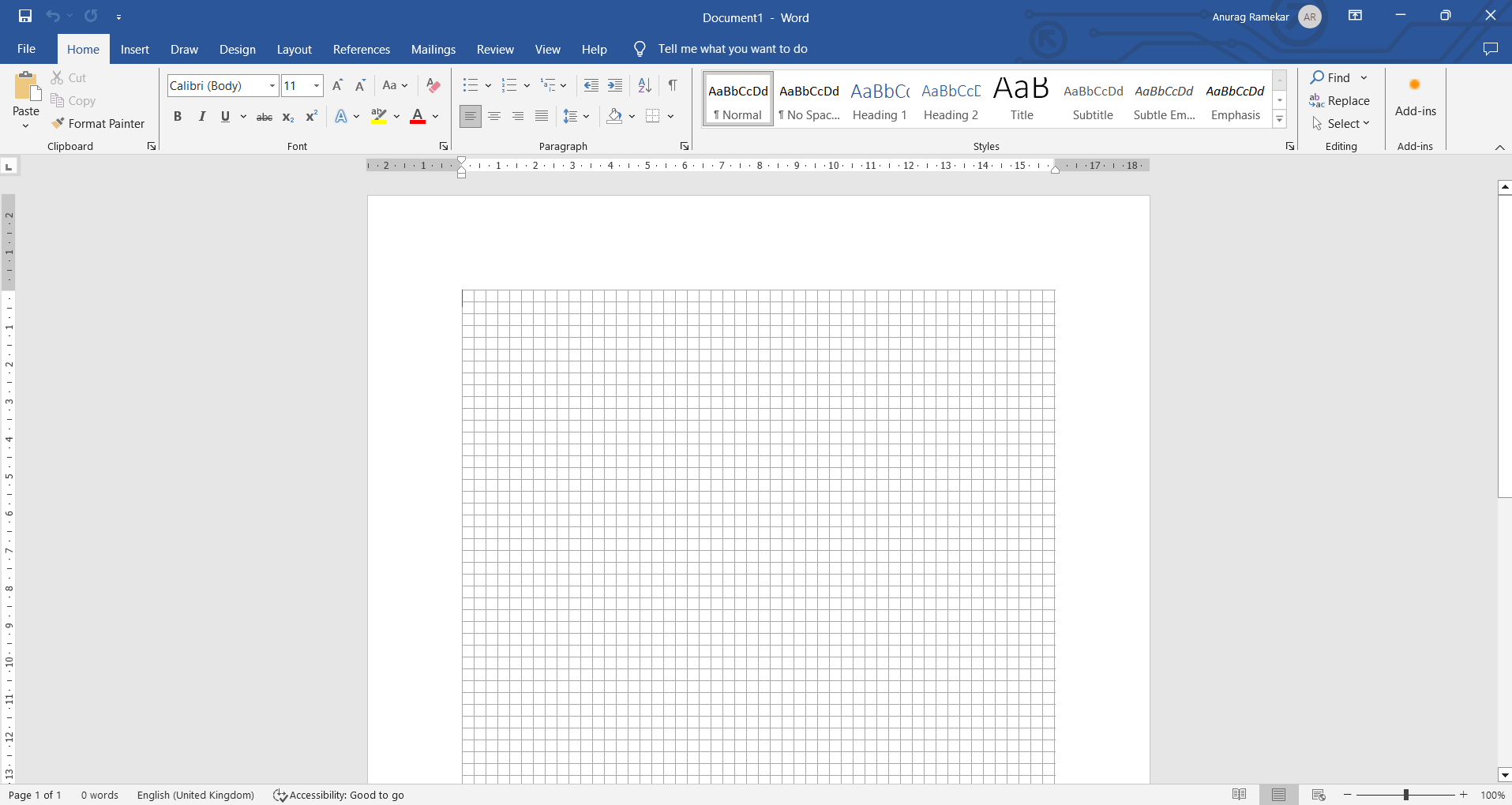Screen dimensions: 1512x805
Task: Align text right
Action: (x=518, y=117)
